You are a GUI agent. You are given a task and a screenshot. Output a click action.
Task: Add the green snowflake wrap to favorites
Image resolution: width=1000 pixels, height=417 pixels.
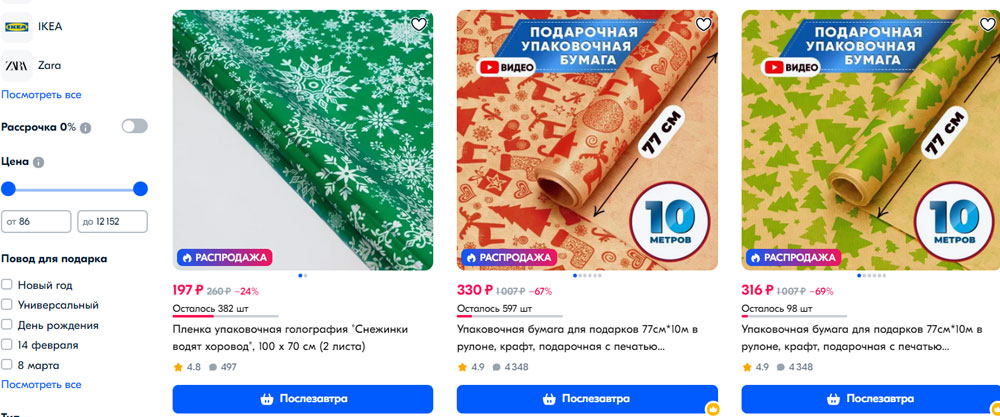[x=418, y=24]
